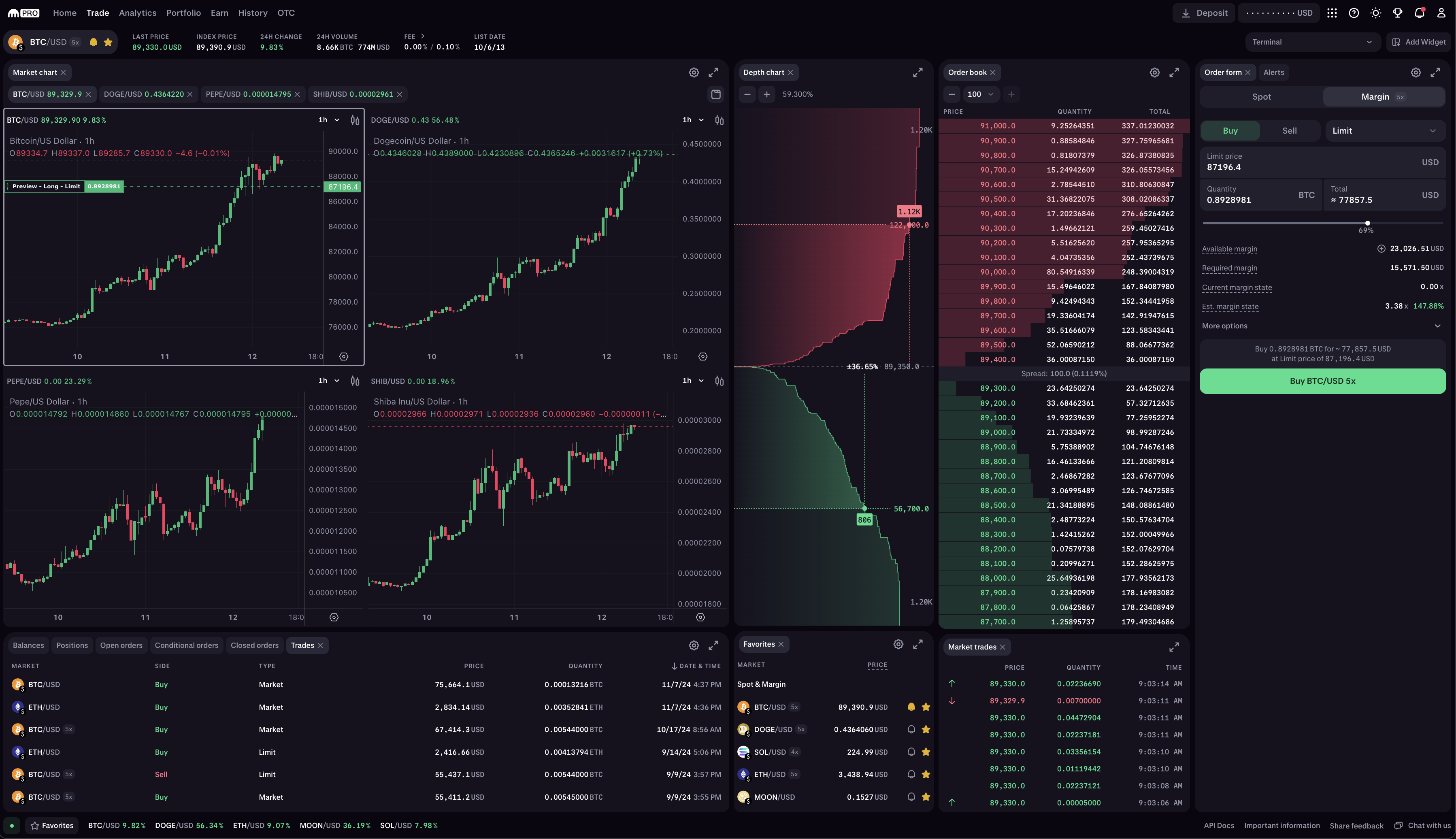Toggle the light/dark theme sun icon
Viewport: 1456px width, 839px height.
coord(1375,13)
